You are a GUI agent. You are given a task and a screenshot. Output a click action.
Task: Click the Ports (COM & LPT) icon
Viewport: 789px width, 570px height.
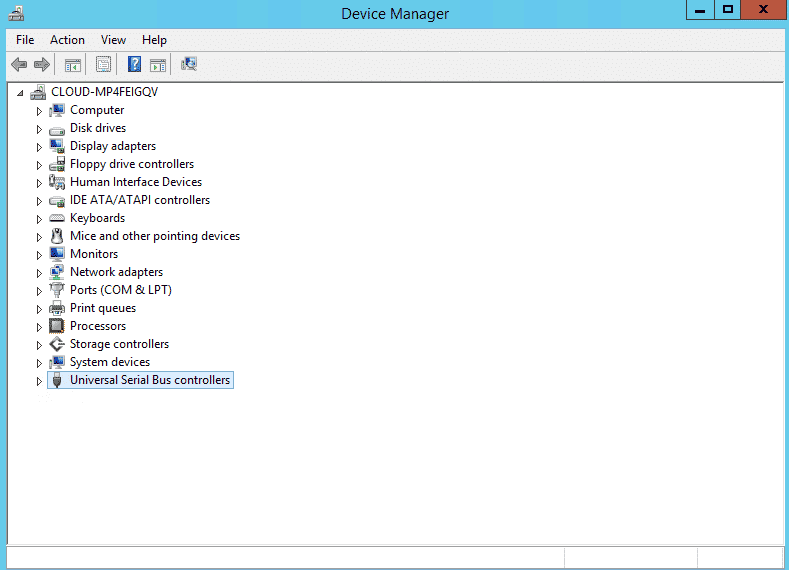tap(57, 290)
